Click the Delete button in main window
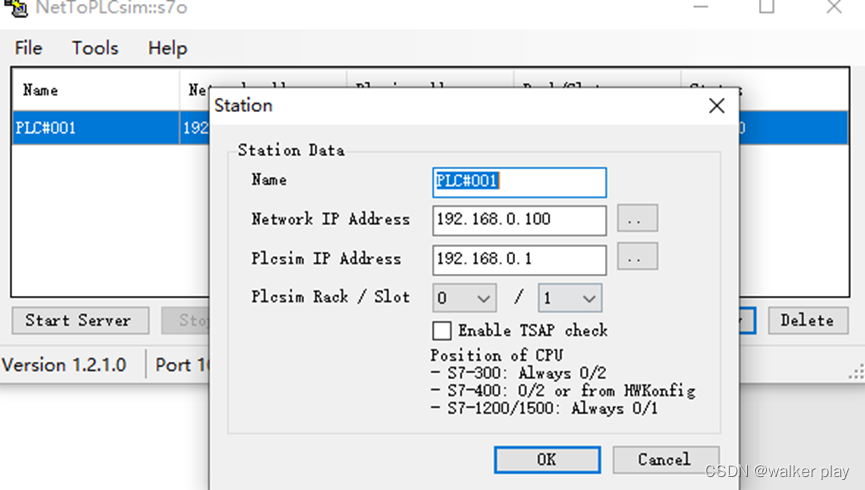 point(808,321)
